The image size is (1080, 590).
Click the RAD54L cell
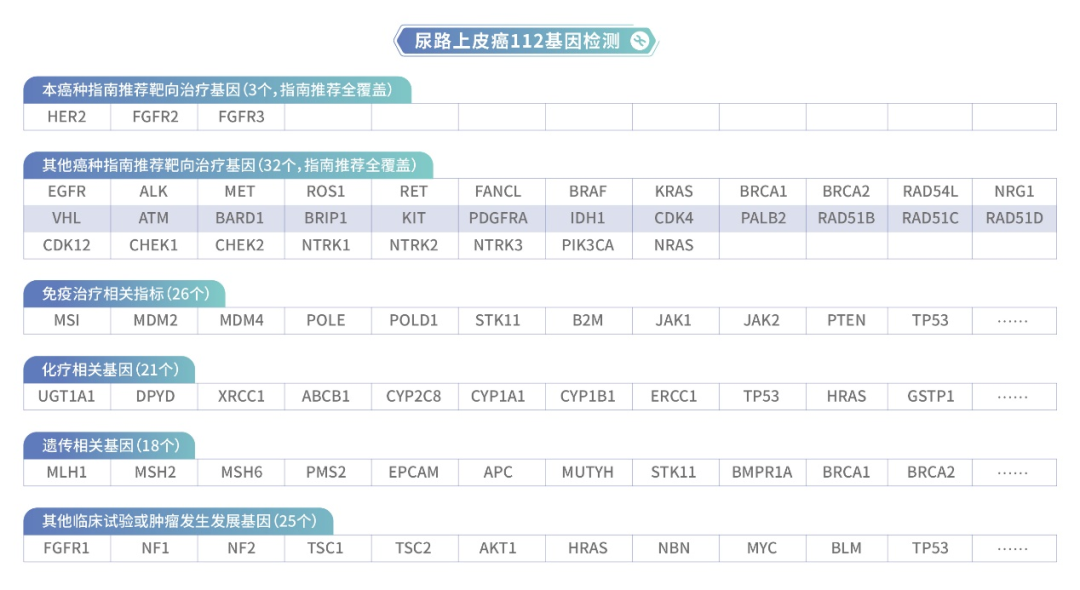pyautogui.click(x=930, y=191)
